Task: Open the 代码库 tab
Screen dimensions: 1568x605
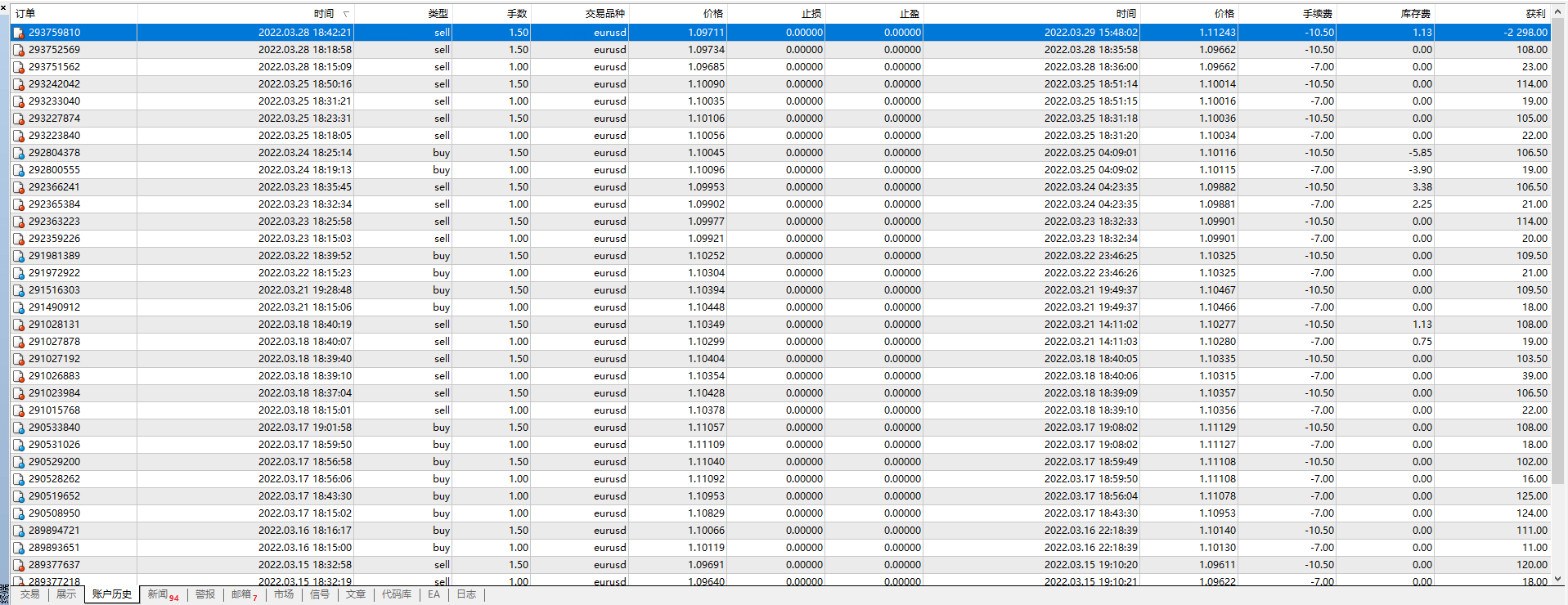Action: tap(397, 594)
